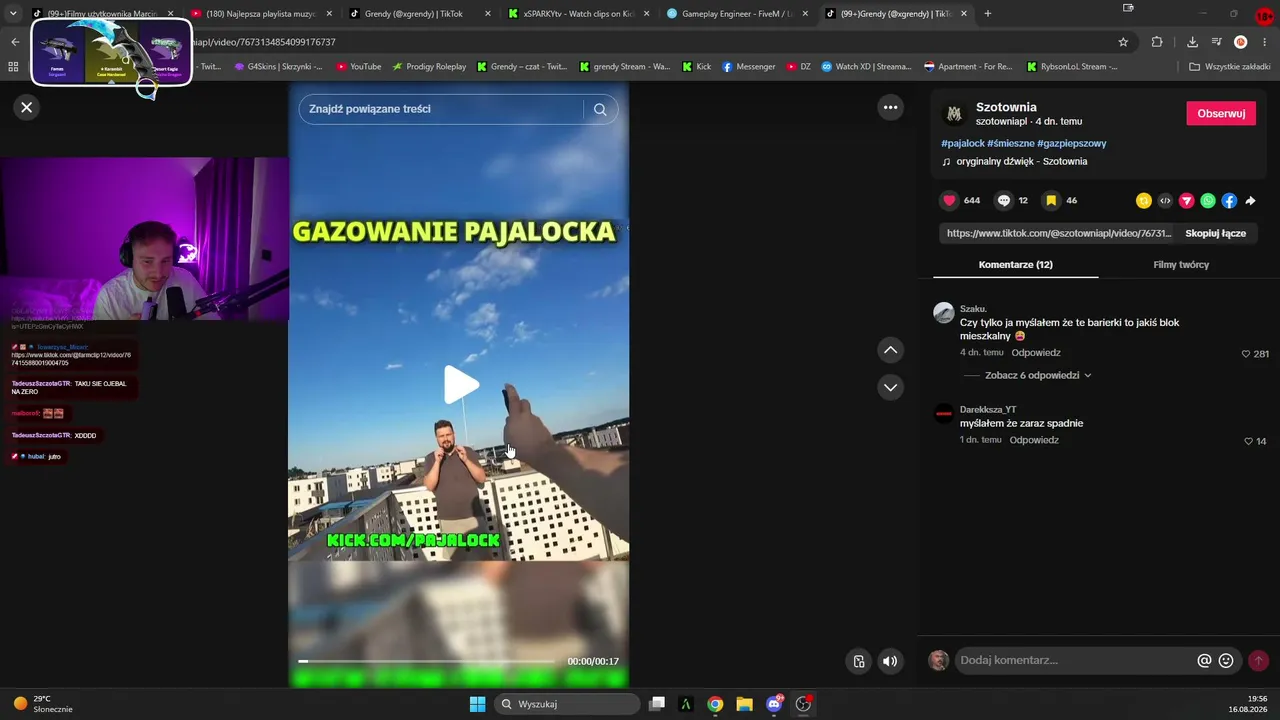
Task: Go to the previous video
Action: (890, 350)
